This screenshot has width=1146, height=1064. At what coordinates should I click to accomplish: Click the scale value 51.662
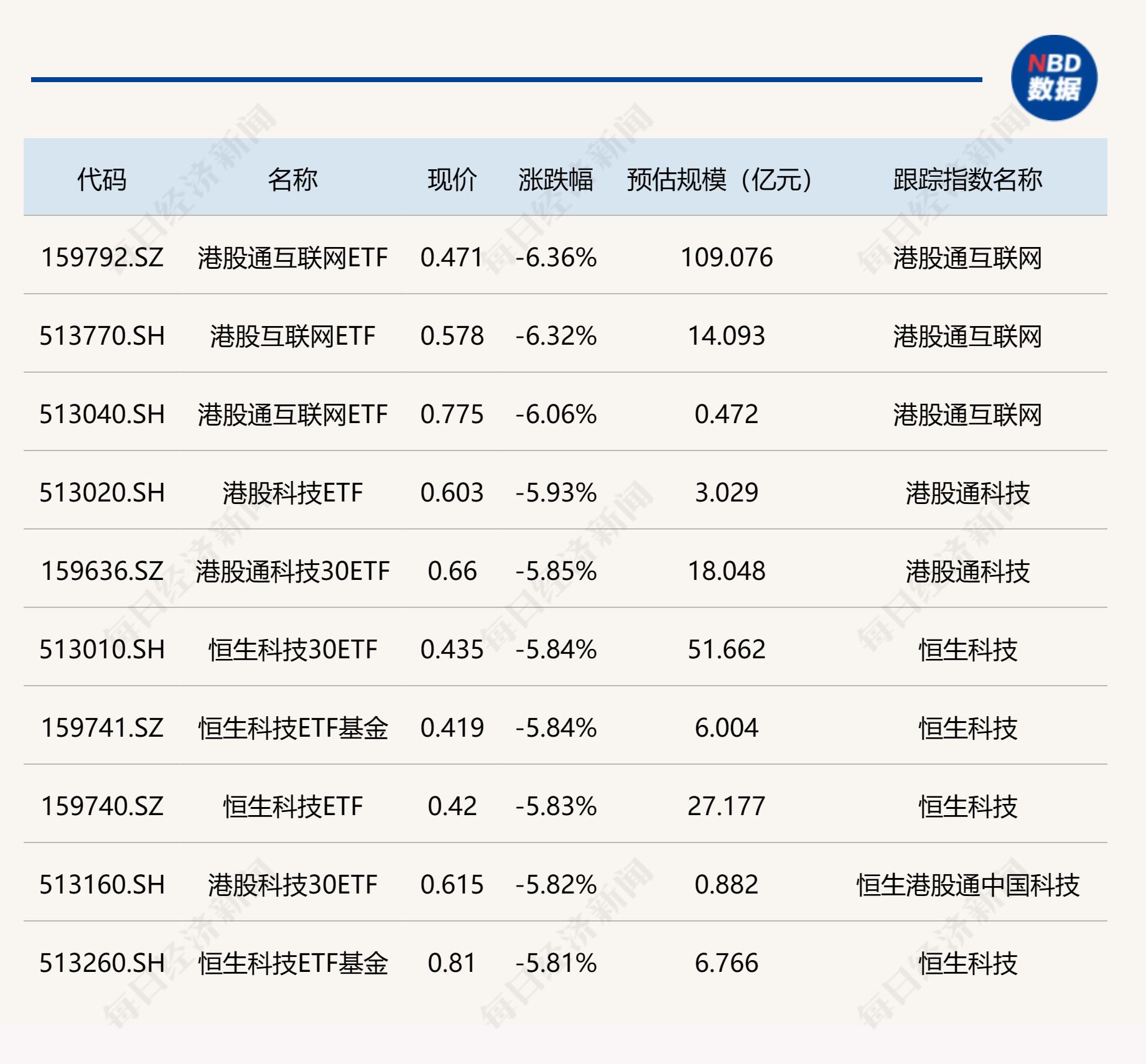tap(727, 650)
